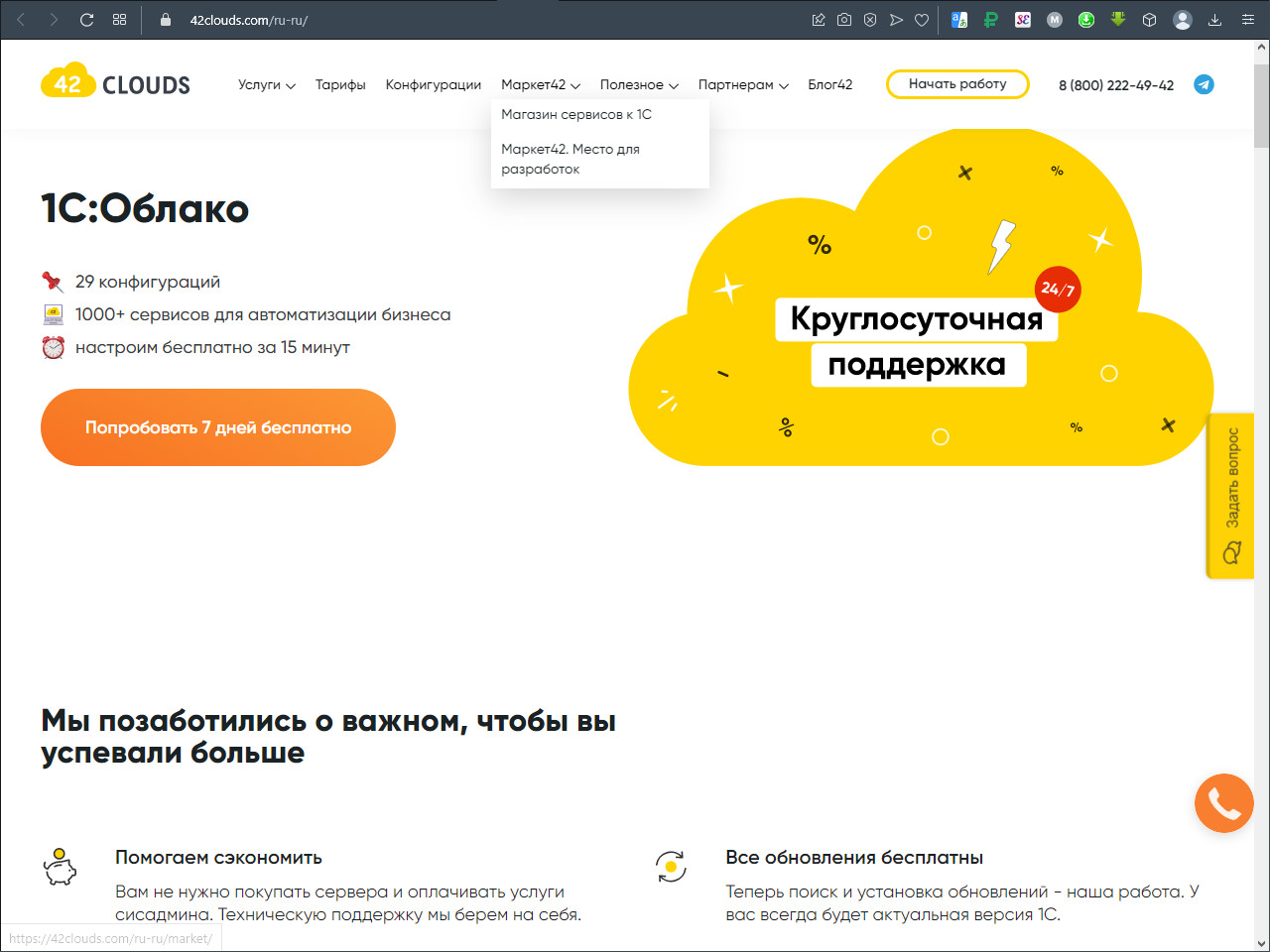Screen dimensions: 1270x952
Task: Open the Telegram icon in site header
Action: click(x=1204, y=84)
